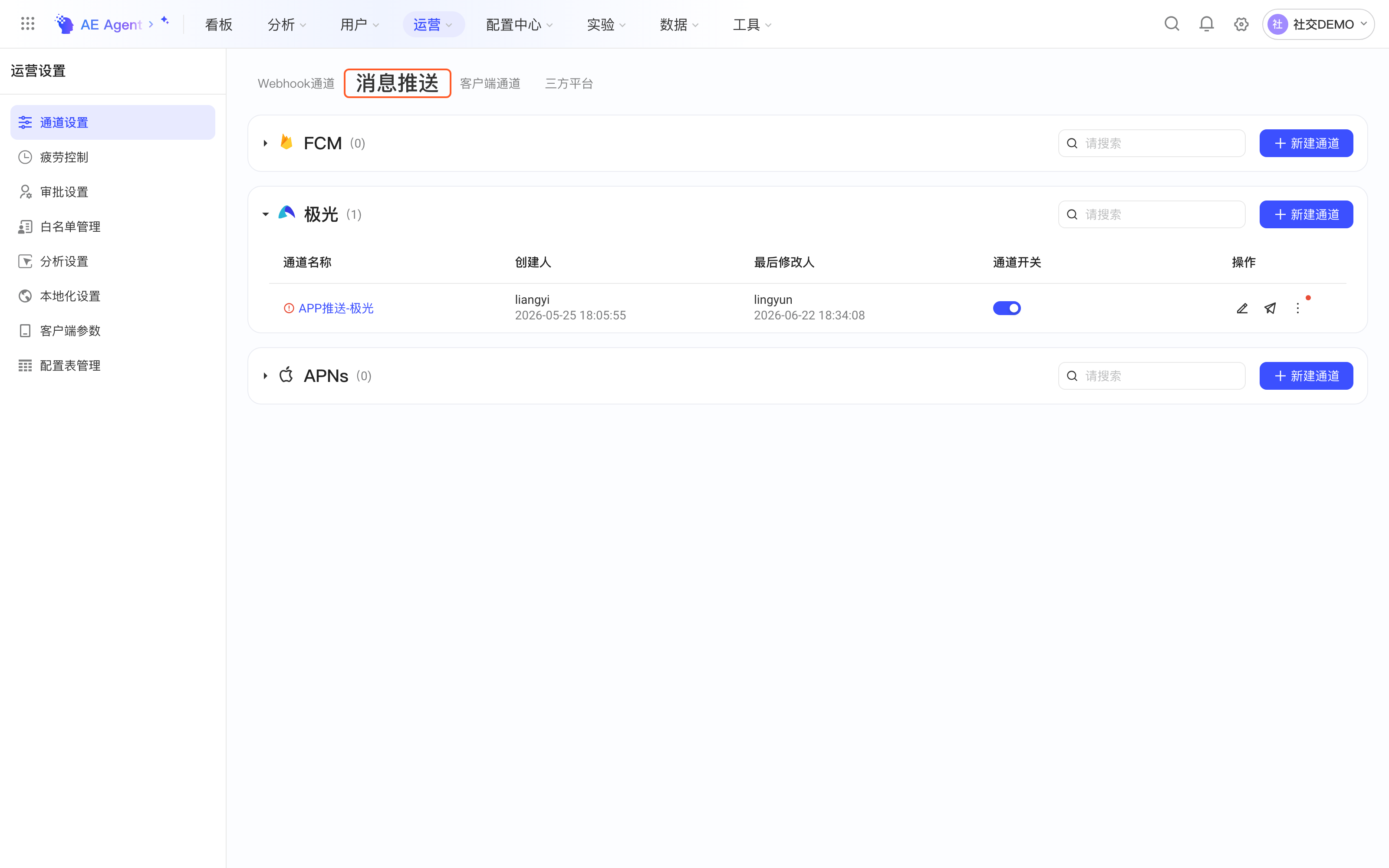
Task: Open the more options menu for APP推送-极光
Action: [x=1298, y=308]
